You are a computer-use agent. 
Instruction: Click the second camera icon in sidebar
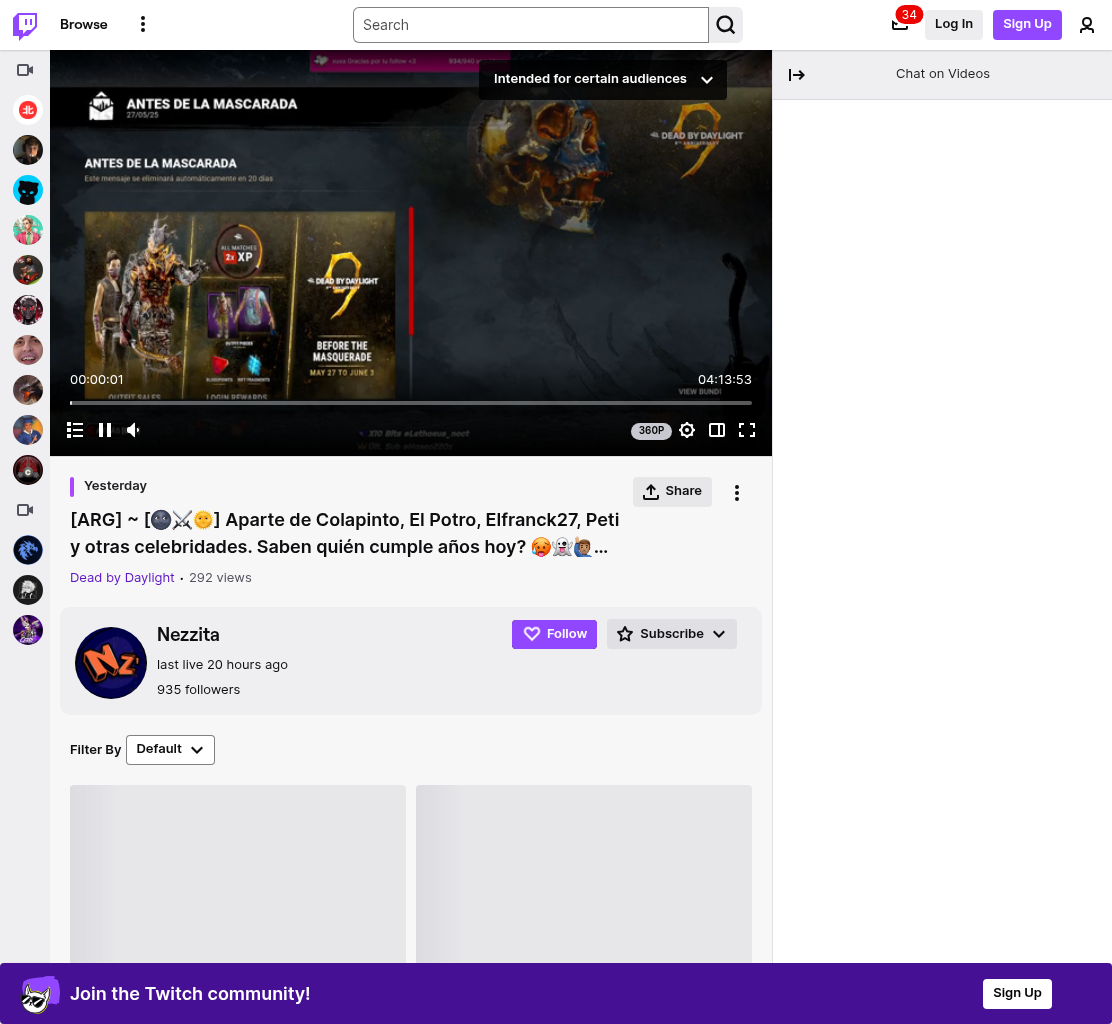(x=26, y=510)
